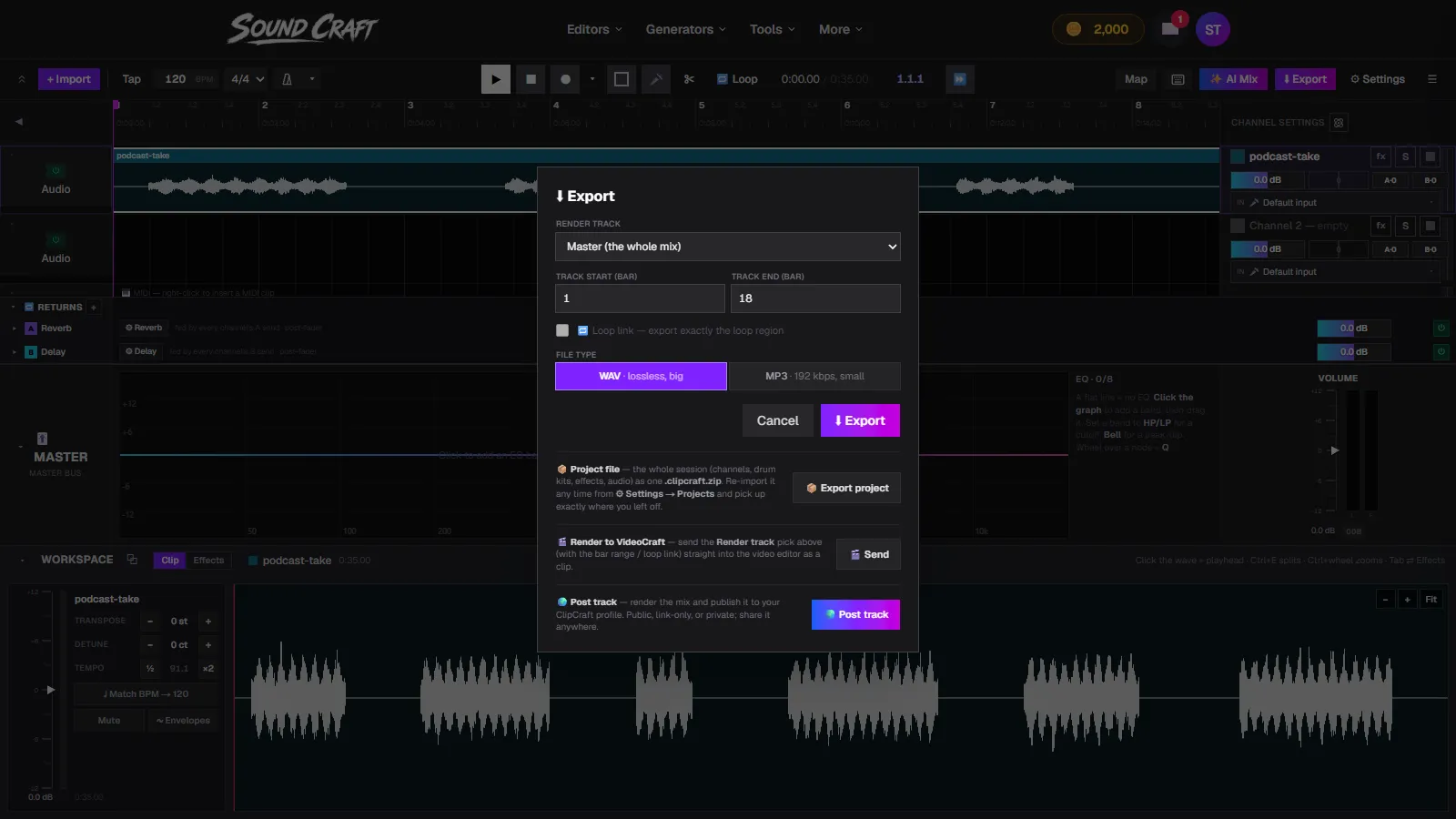Open fx for Channel 2
The height and width of the screenshot is (819, 1456).
tap(1380, 226)
